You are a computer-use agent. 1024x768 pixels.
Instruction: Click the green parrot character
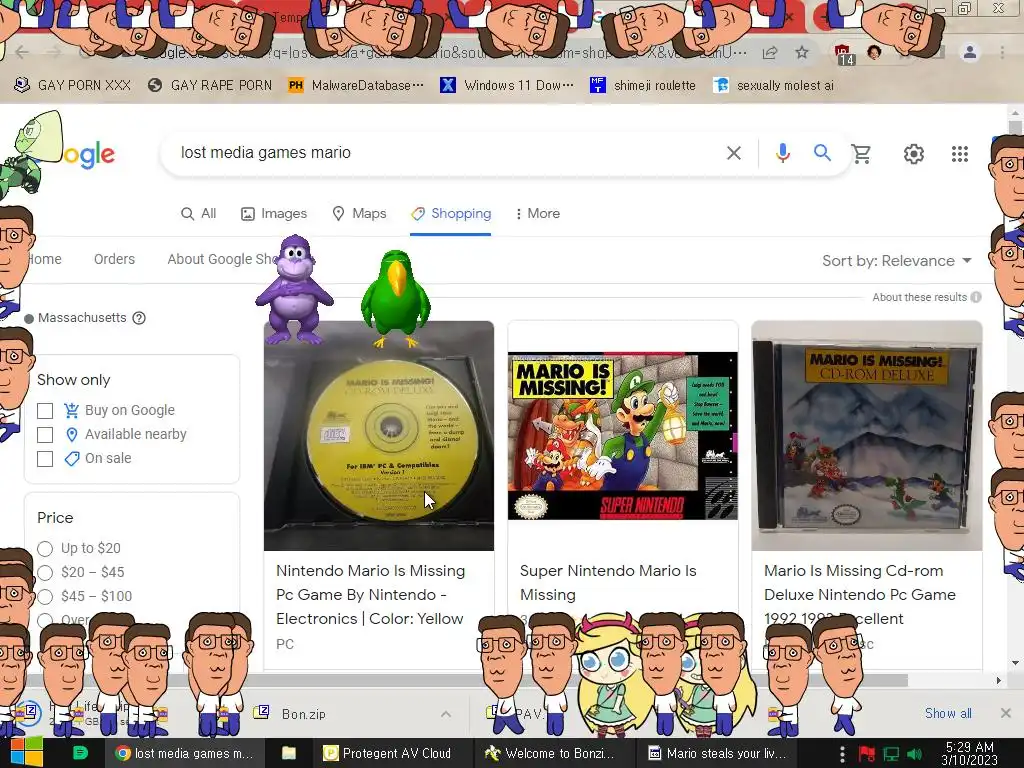(396, 298)
